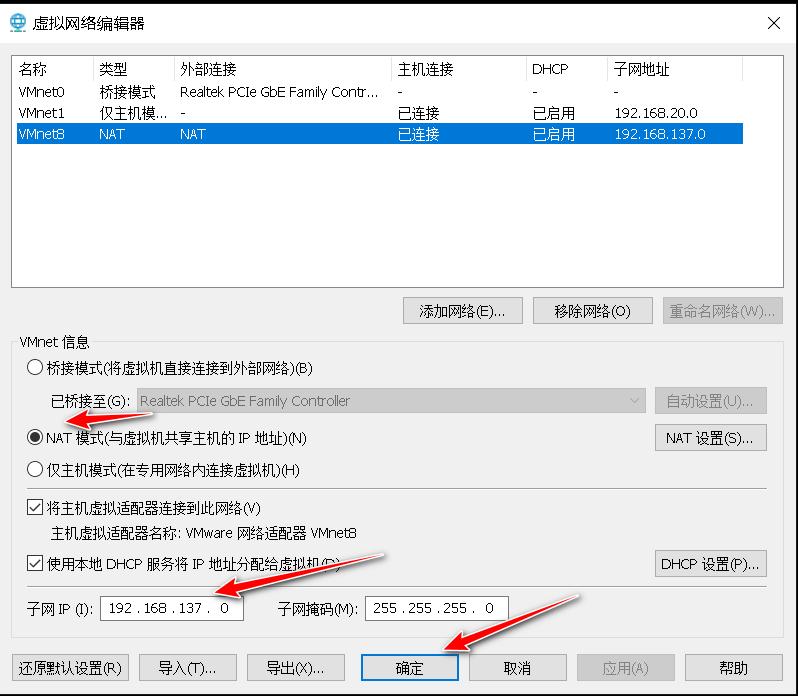The height and width of the screenshot is (696, 798).
Task: Click 已连接 cell in VMnet8 row
Action: (x=418, y=134)
